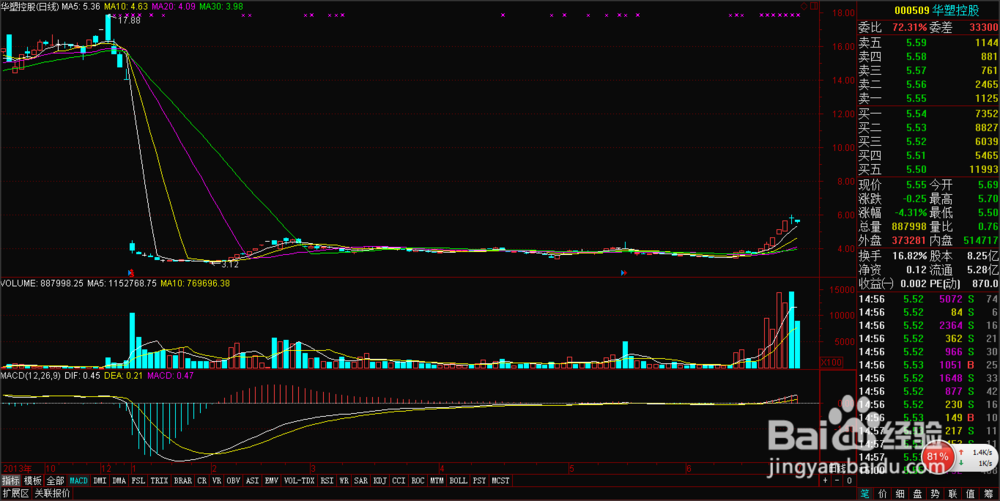This screenshot has height=501, width=1000.
Task: Click the 换手 16.82% value
Action: click(907, 256)
